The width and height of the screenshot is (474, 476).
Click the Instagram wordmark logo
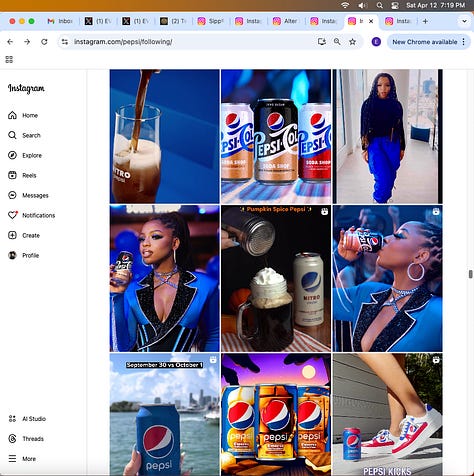26,88
